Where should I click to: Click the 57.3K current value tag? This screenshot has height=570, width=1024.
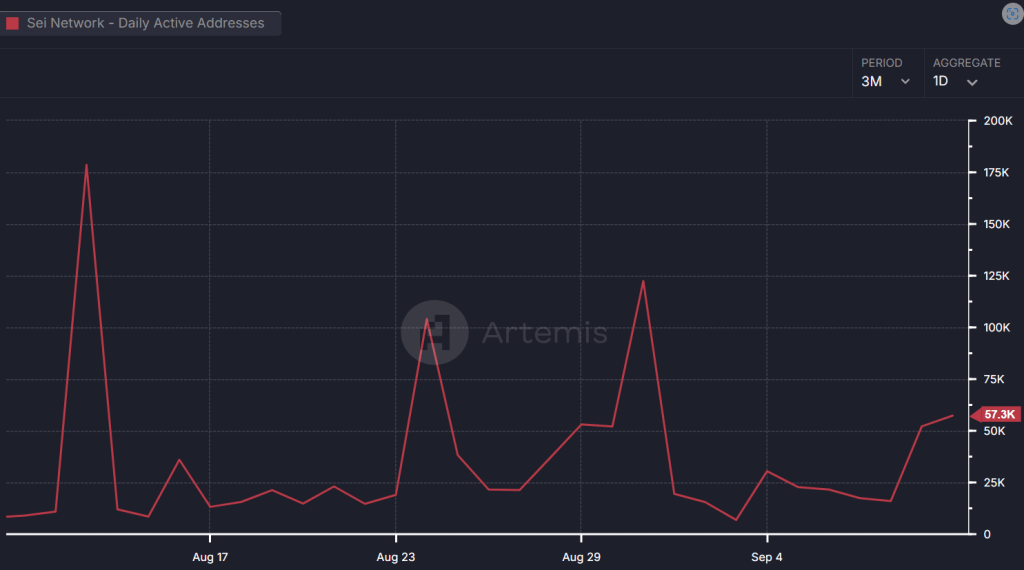click(996, 415)
